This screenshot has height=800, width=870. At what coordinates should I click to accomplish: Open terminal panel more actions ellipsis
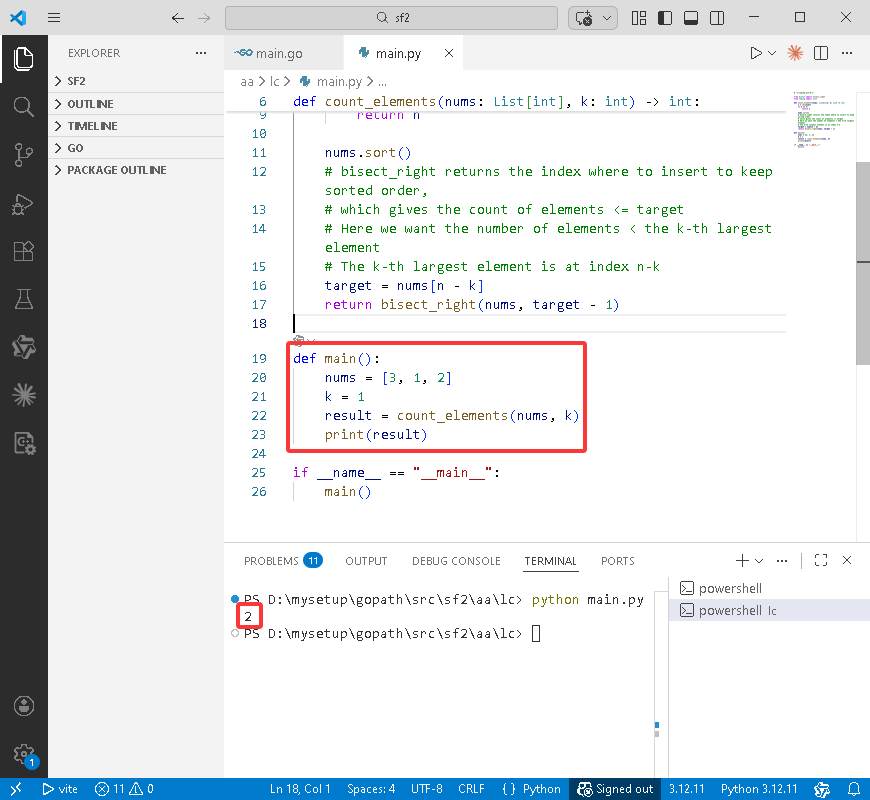(782, 561)
